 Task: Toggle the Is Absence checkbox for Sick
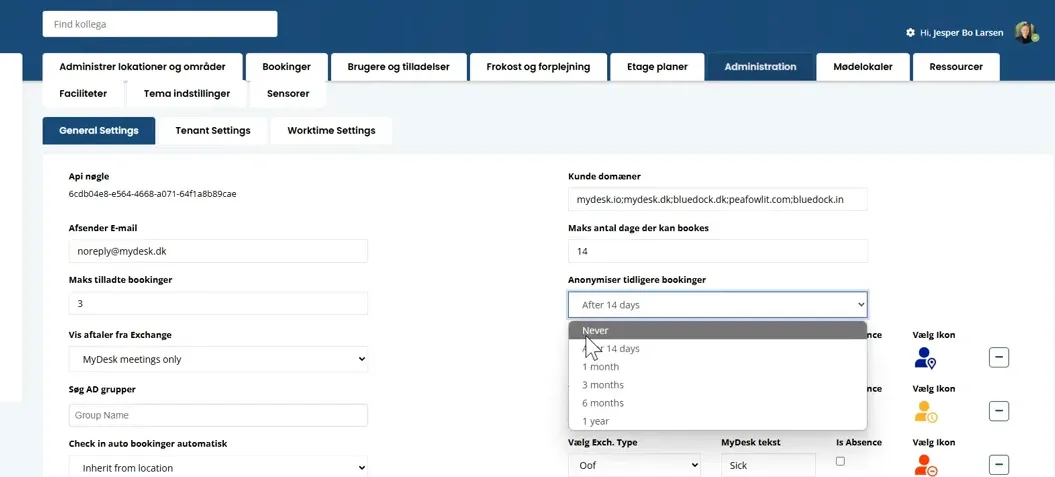[x=840, y=461]
